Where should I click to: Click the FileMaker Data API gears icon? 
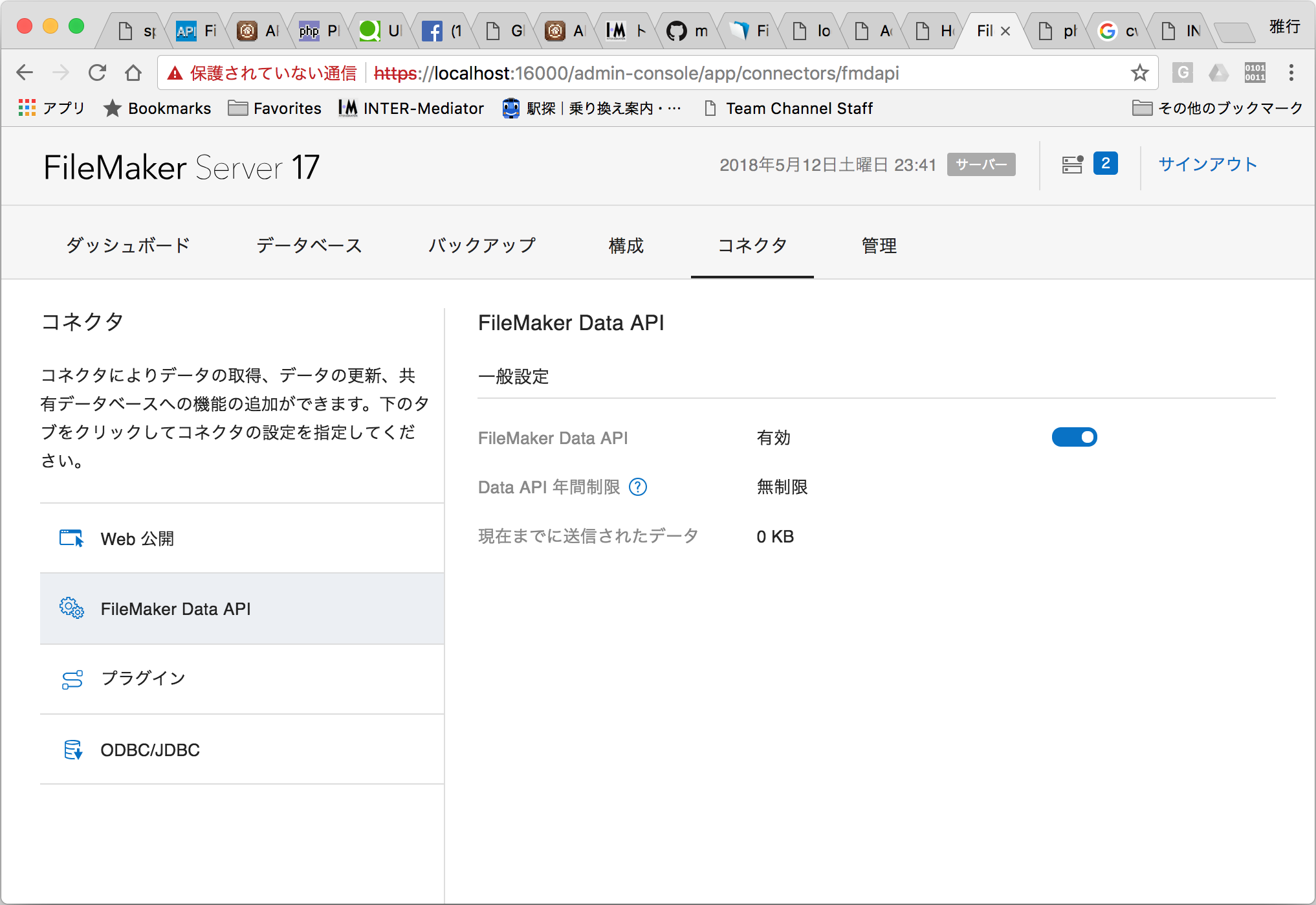(72, 609)
